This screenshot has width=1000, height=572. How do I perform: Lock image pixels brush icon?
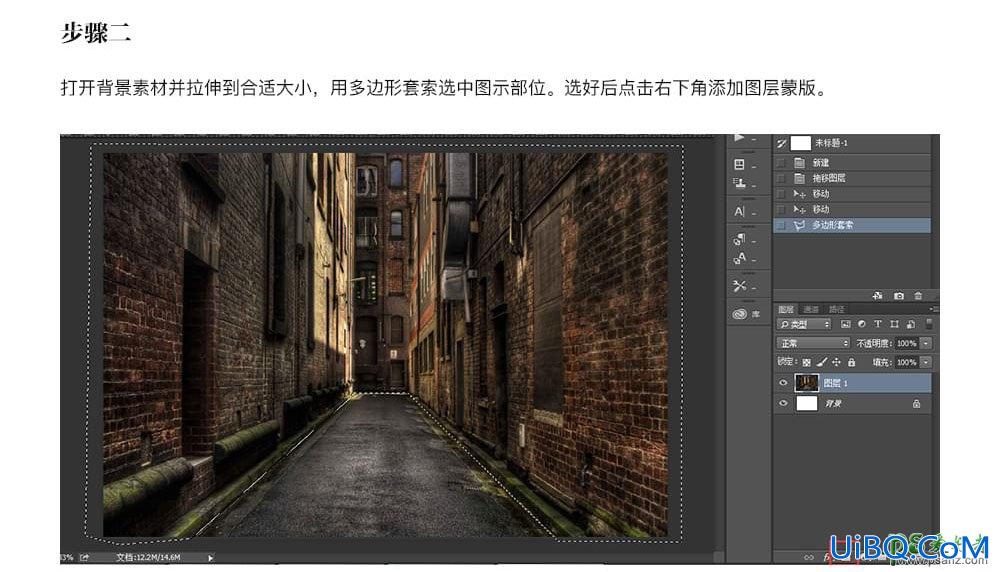821,362
